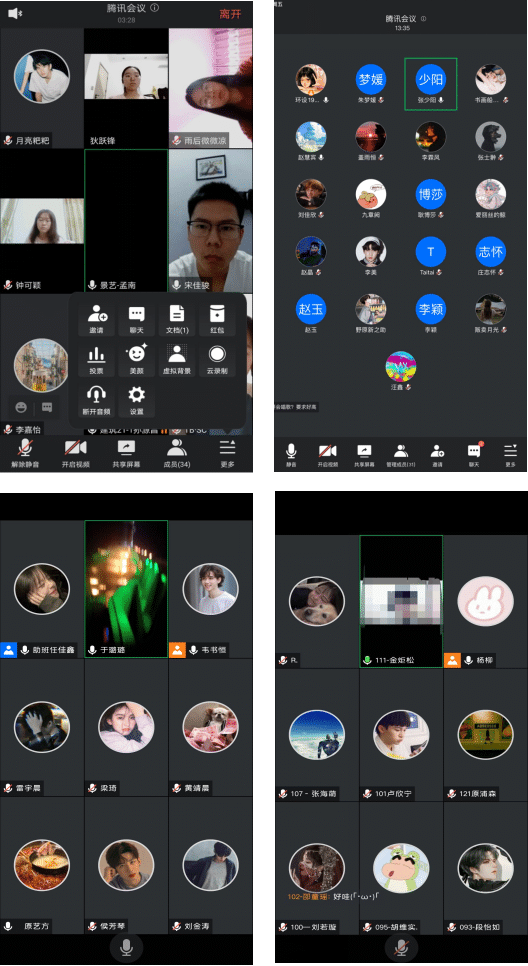Expand meeting info icon left of 离开
Viewport: 528px width, 966px height.
(x=155, y=8)
